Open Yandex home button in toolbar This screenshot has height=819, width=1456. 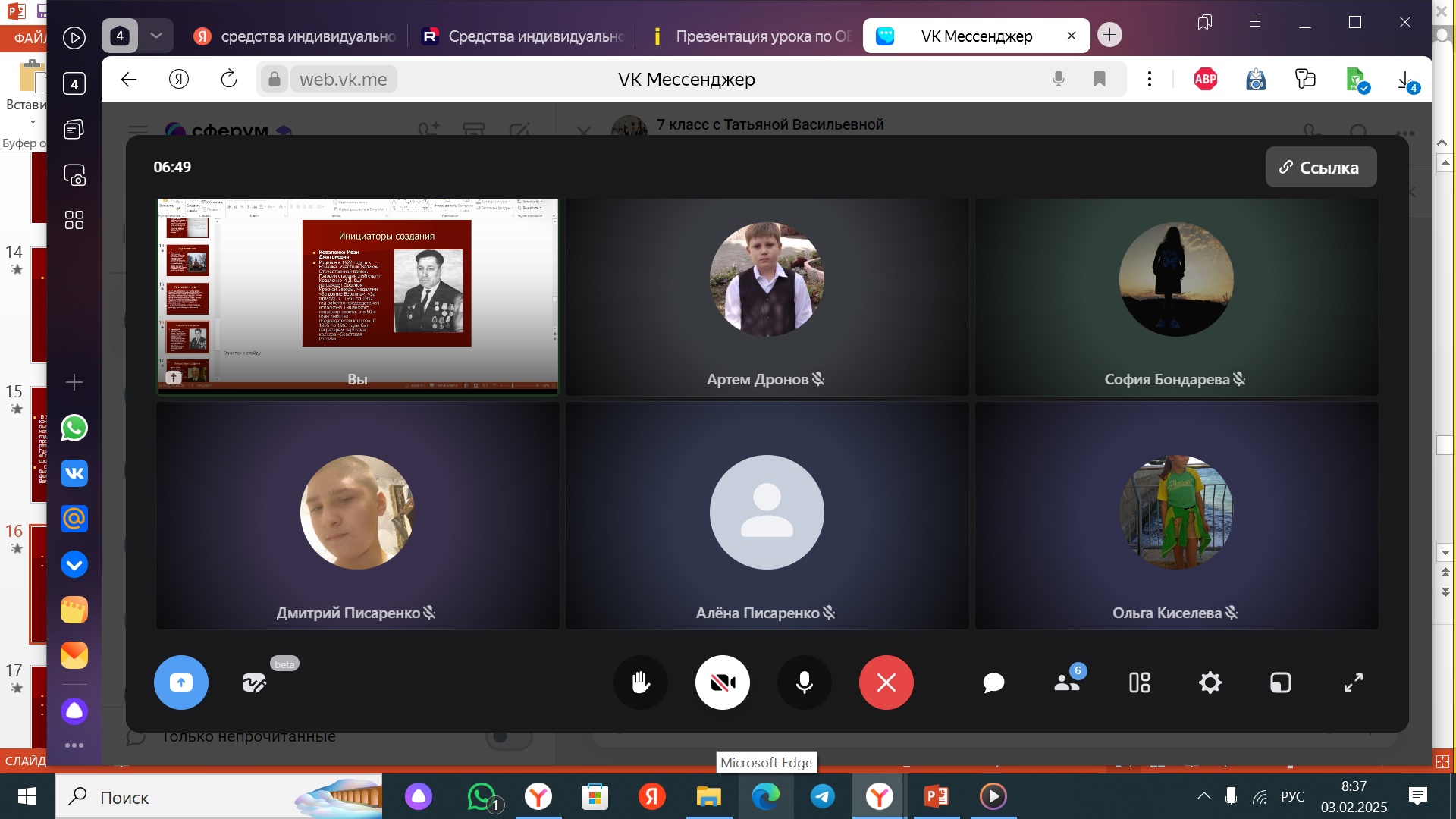(x=179, y=79)
